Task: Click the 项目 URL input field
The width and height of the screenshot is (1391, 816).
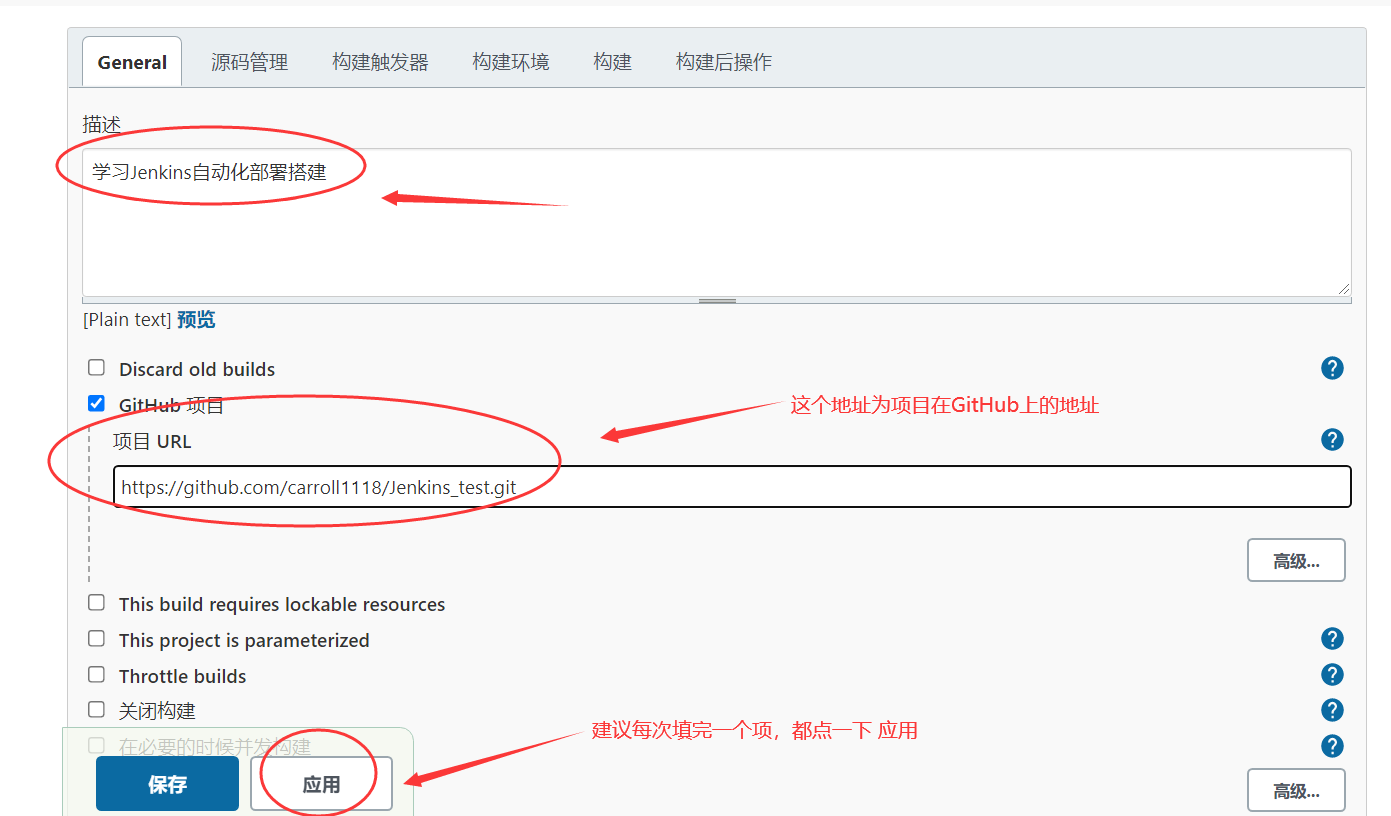Action: (732, 487)
